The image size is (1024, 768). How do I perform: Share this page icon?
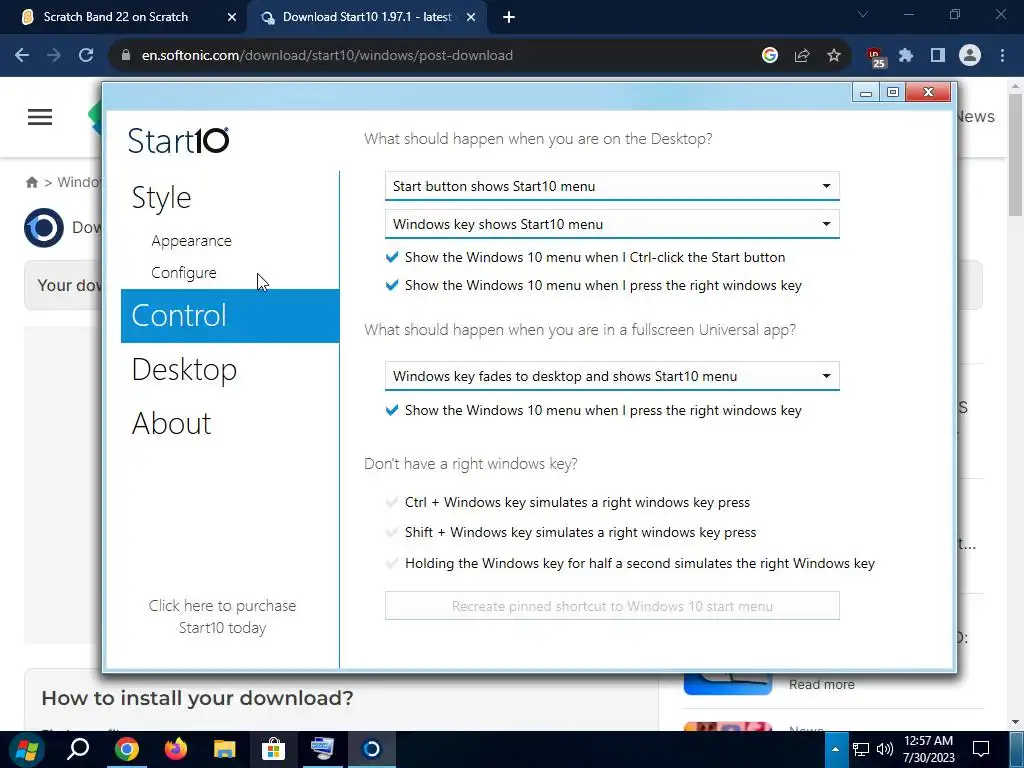(802, 56)
